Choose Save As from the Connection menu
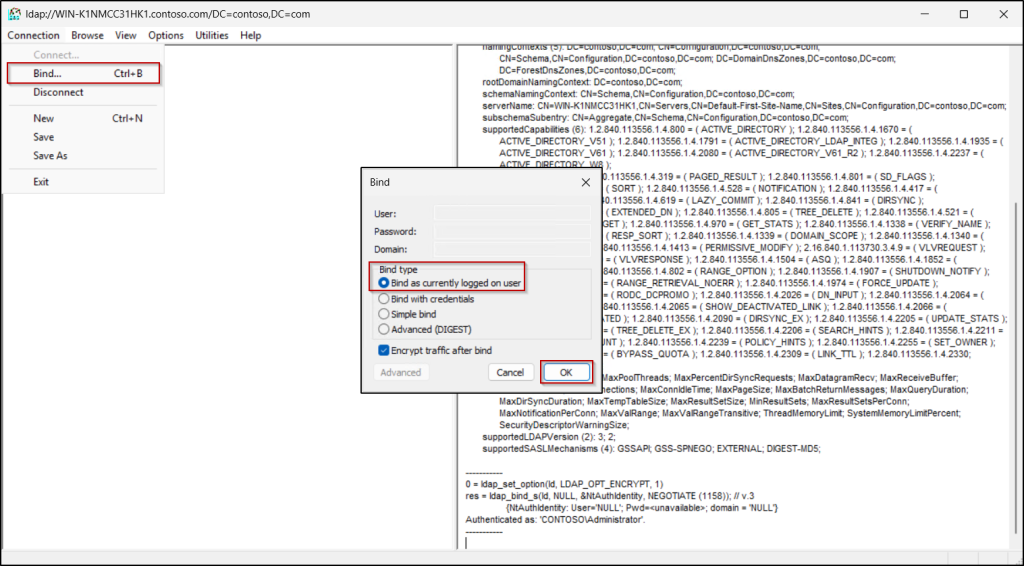Viewport: 1024px width, 566px height. 50,156
